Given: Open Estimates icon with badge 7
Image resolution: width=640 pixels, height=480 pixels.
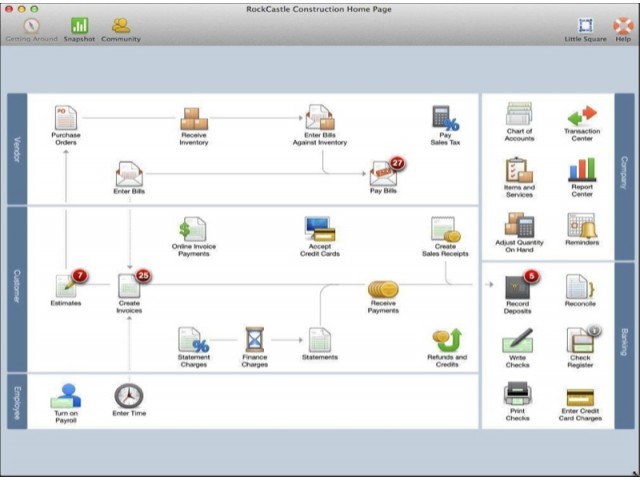Looking at the screenshot, I should coord(66,285).
